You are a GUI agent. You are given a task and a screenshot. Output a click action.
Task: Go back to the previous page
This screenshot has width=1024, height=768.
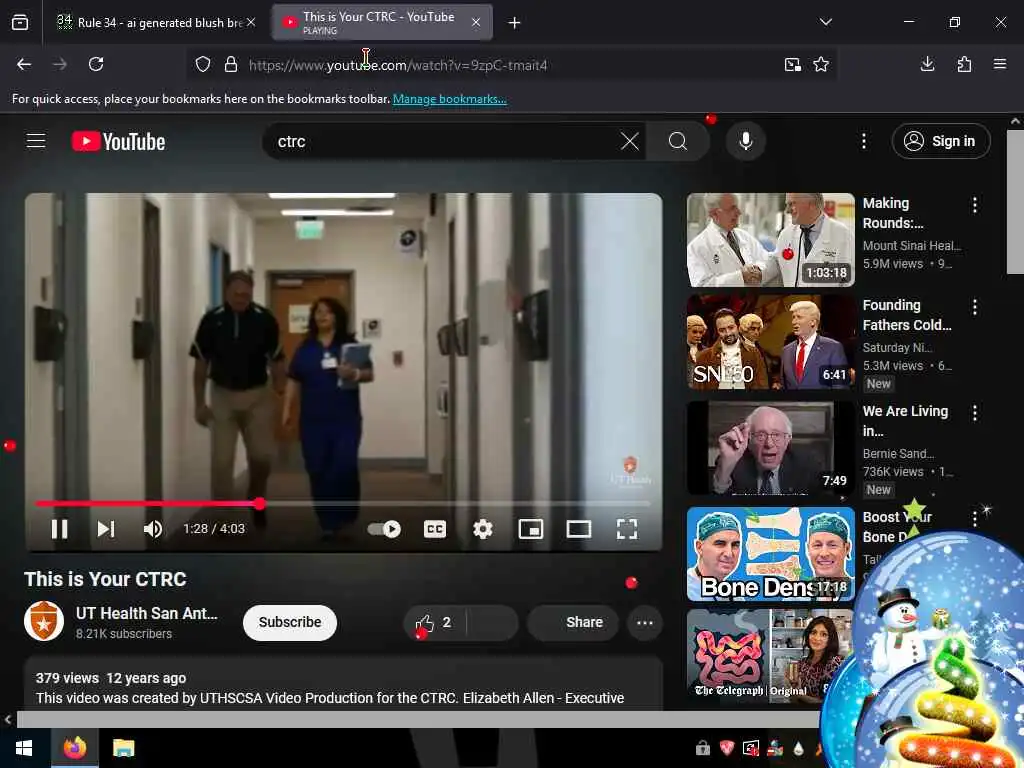coord(24,64)
